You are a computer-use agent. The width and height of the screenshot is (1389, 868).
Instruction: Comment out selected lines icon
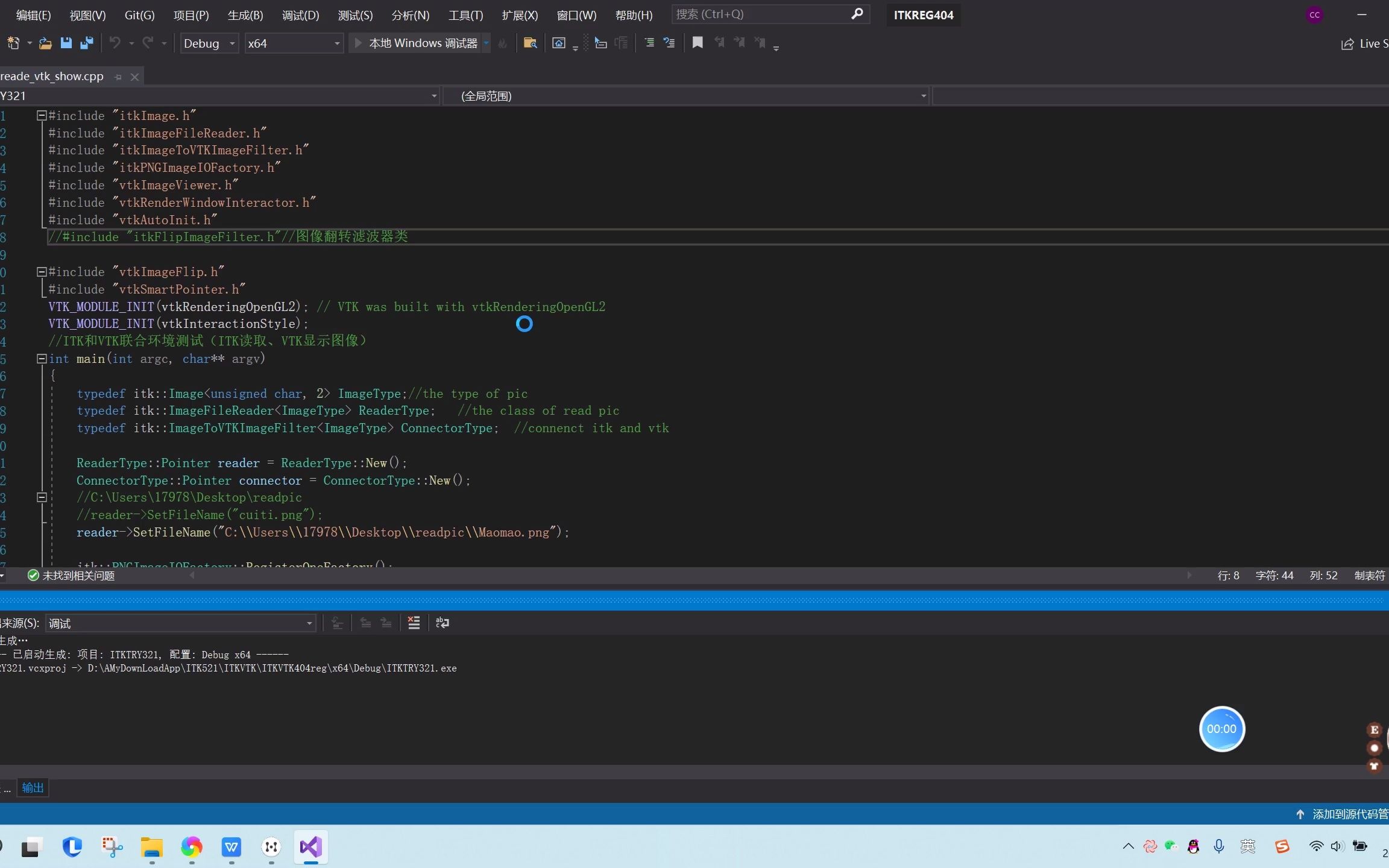(x=649, y=43)
